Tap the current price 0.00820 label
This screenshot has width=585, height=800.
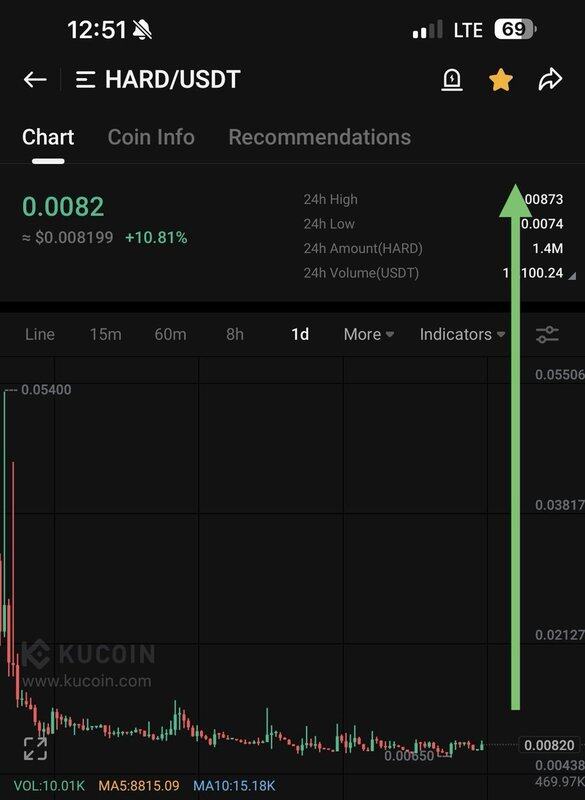pyautogui.click(x=549, y=745)
